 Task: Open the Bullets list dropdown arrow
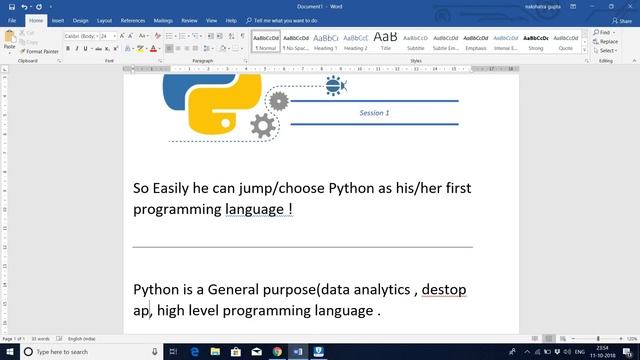[x=176, y=36]
